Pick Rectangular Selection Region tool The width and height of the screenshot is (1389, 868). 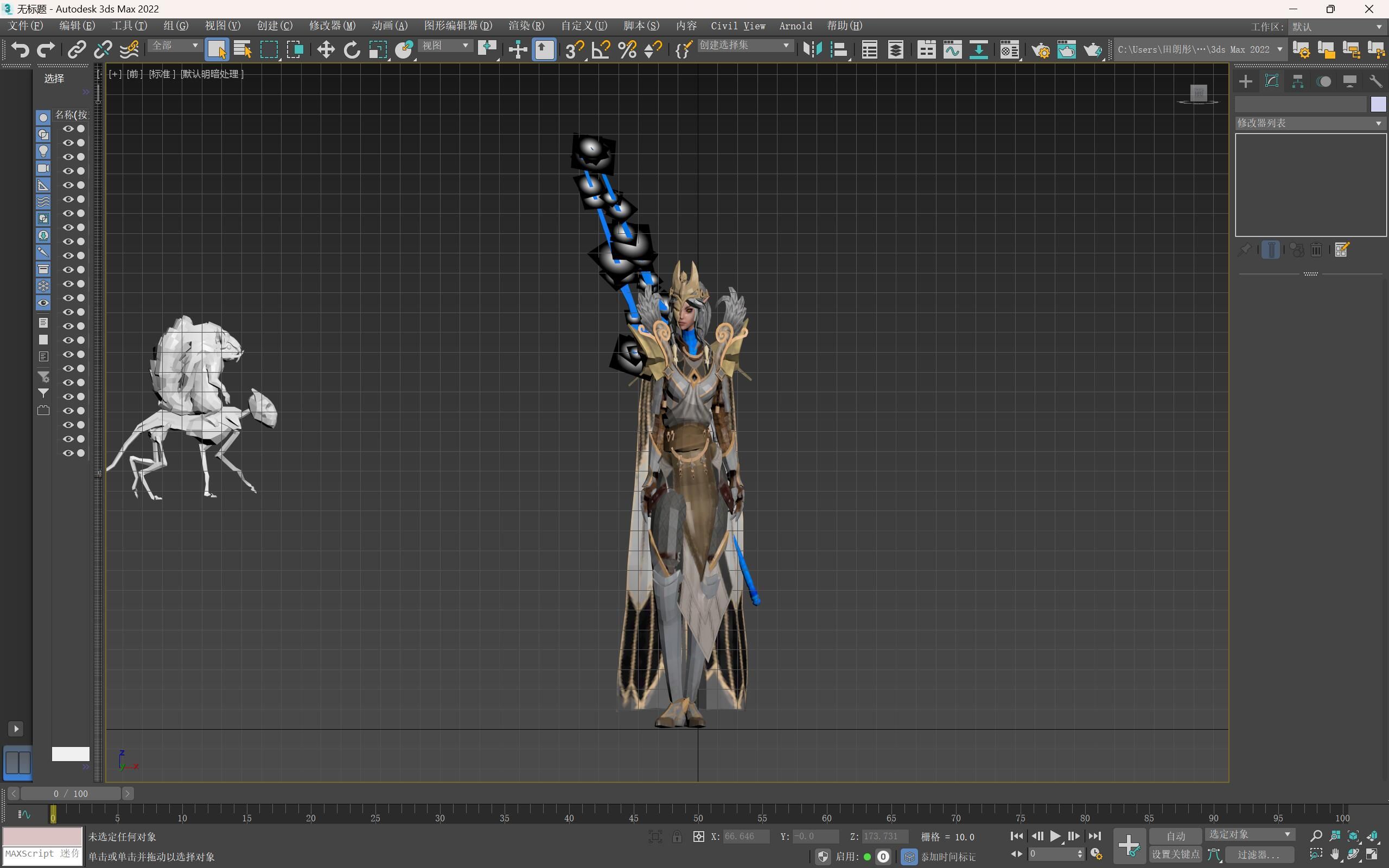tap(269, 50)
